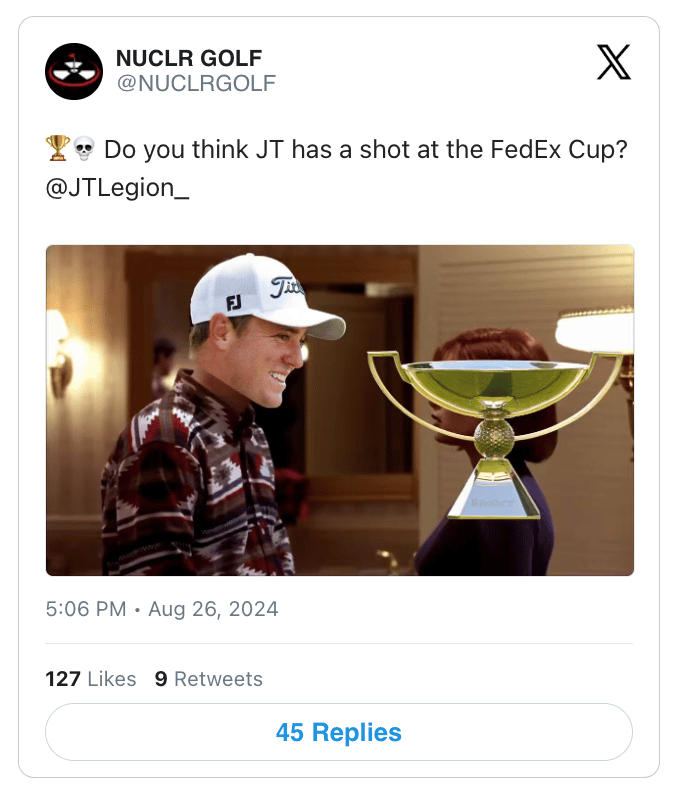Screen dimensions: 674x792
Task: Open the X logo link
Action: click(613, 62)
